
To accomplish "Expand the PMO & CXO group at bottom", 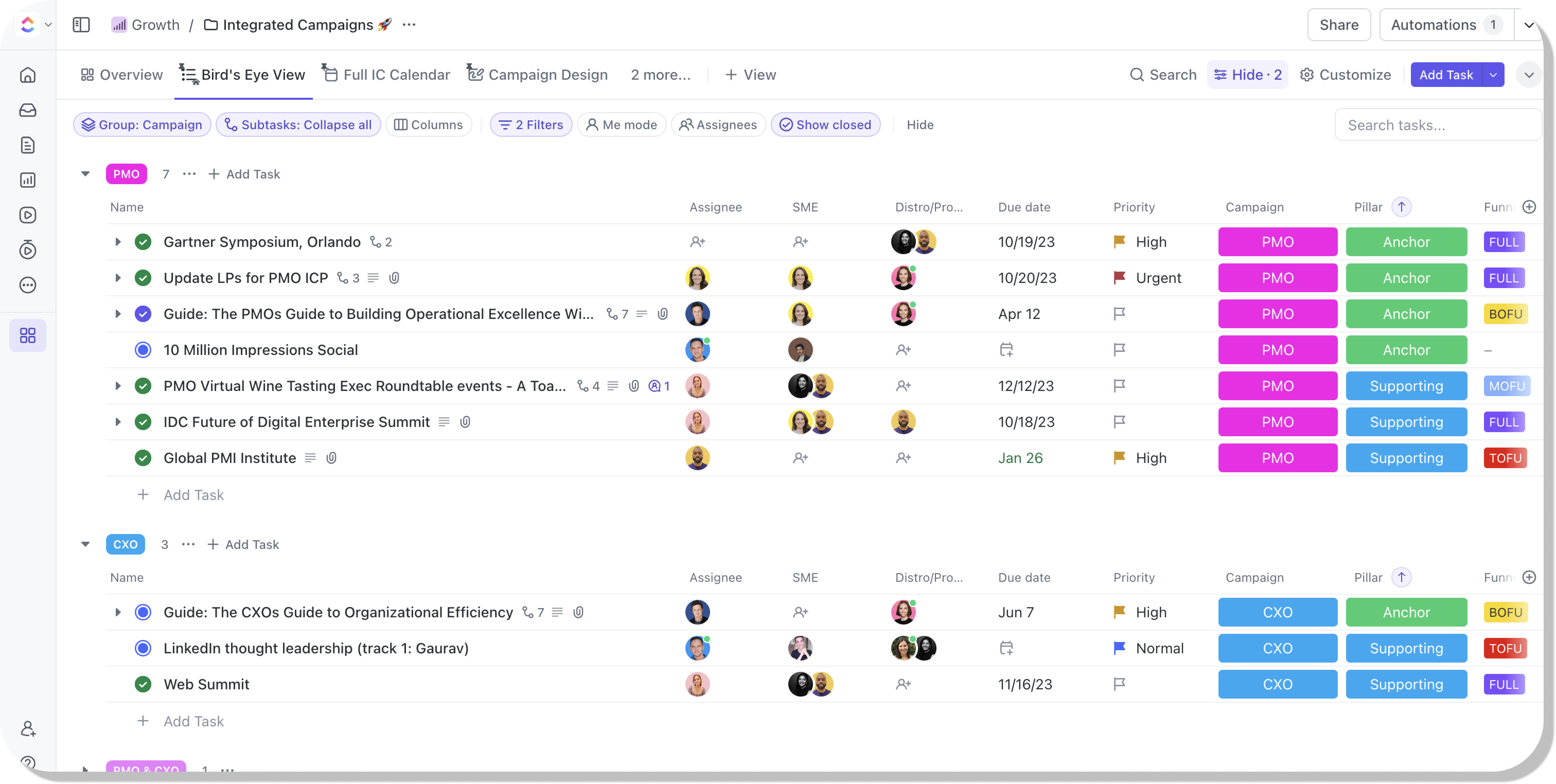I will [x=85, y=769].
